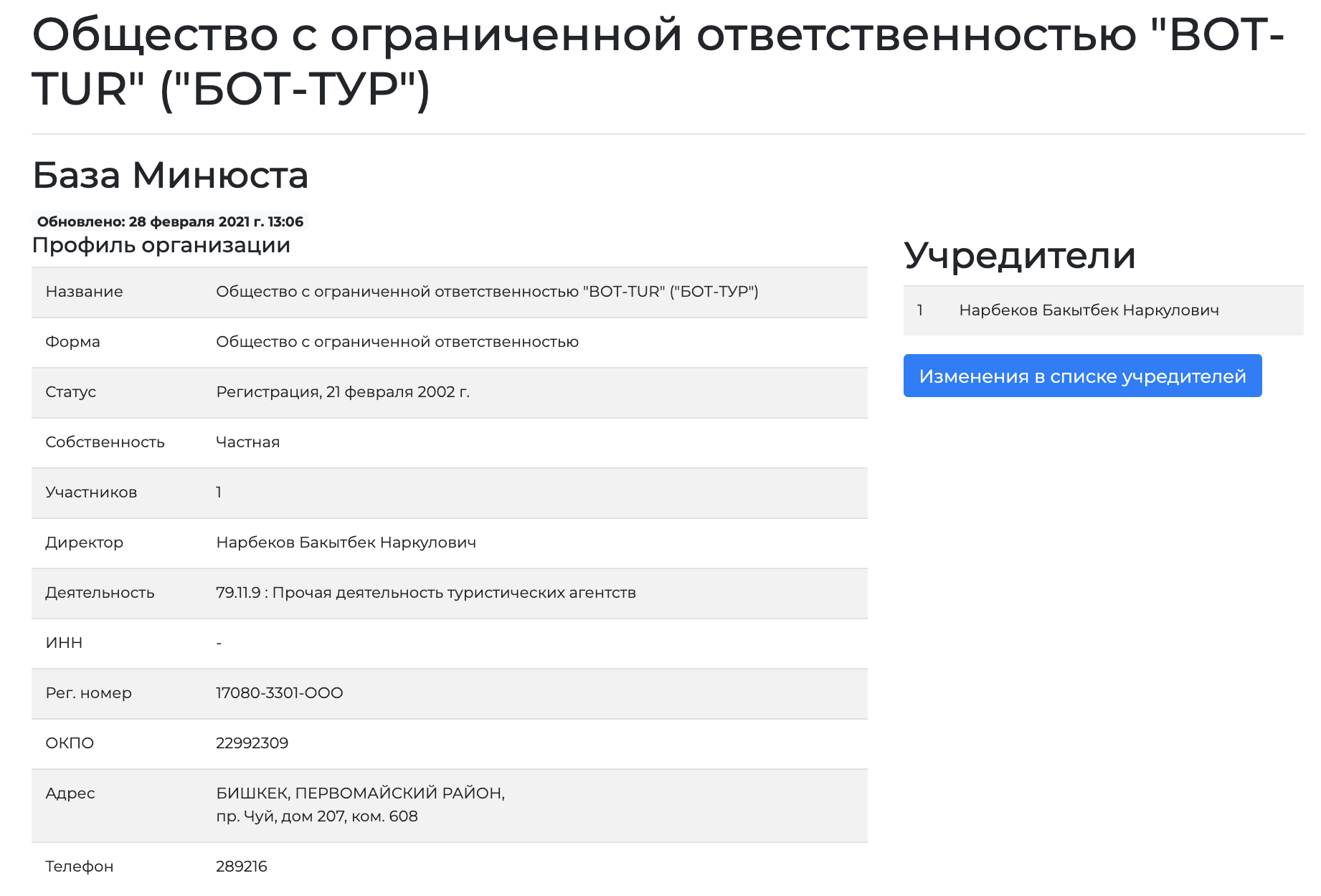Click the 'Изменения в списке учредителей' button
The width and height of the screenshot is (1321, 896).
click(1082, 376)
